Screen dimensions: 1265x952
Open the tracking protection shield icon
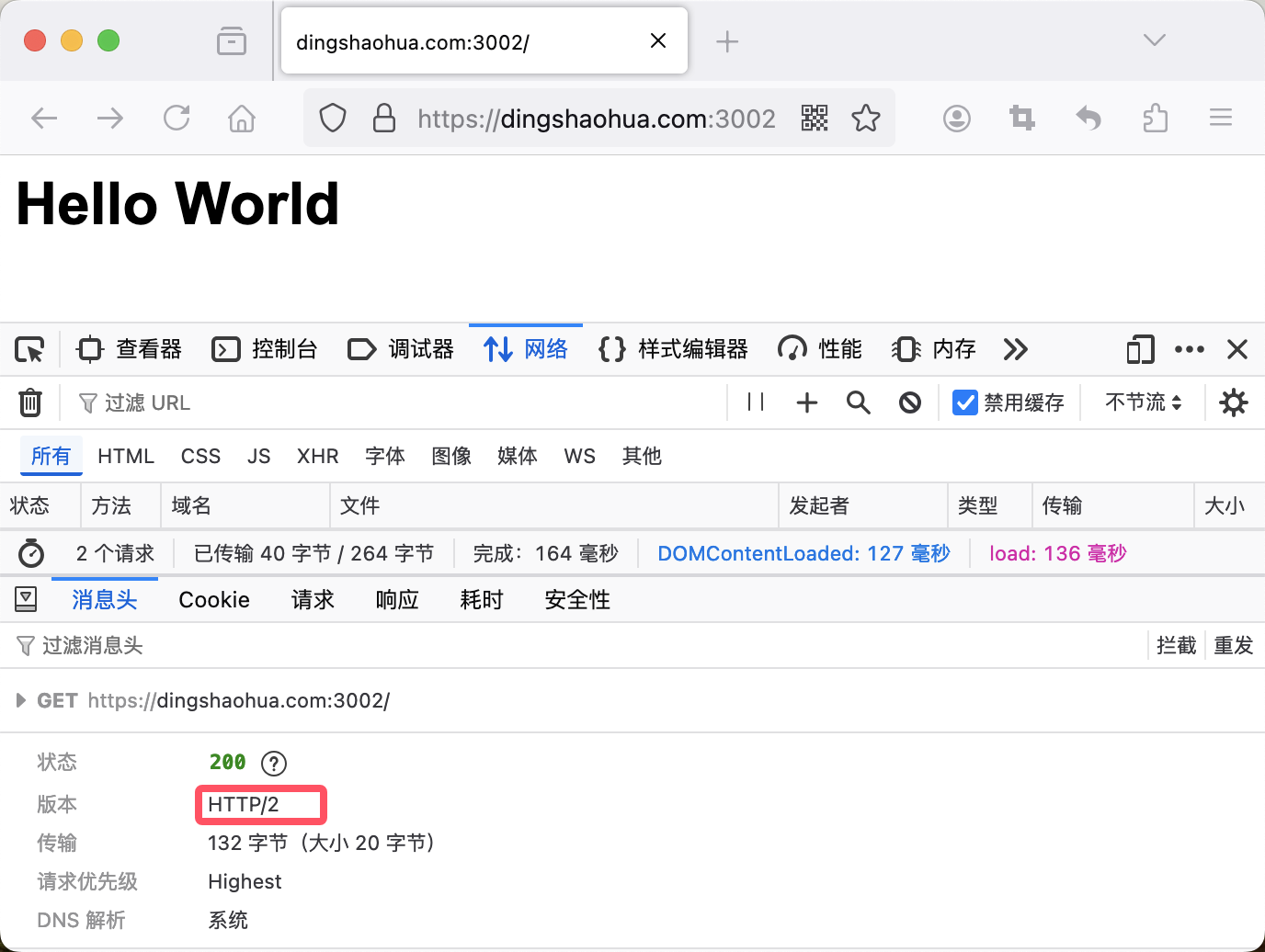pyautogui.click(x=333, y=118)
